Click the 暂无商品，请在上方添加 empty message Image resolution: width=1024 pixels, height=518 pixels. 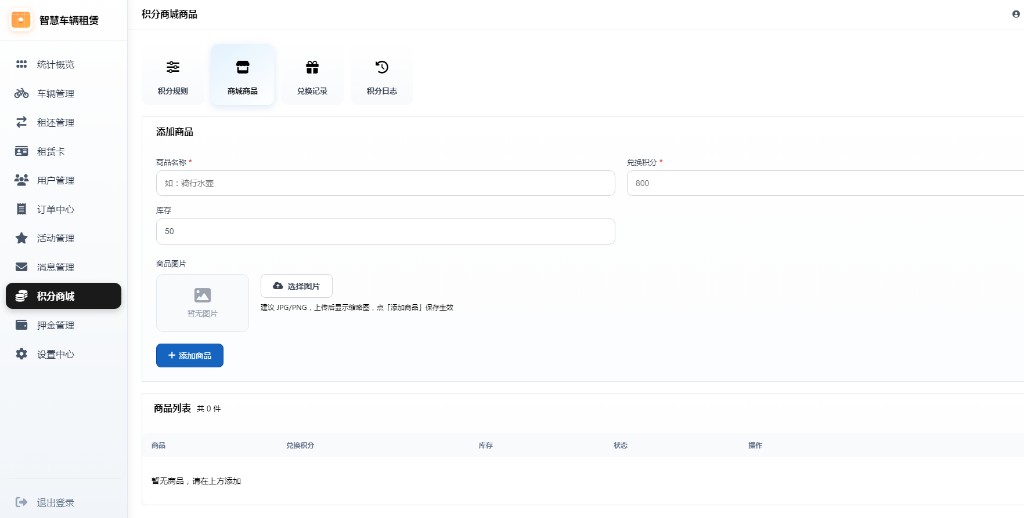[197, 481]
